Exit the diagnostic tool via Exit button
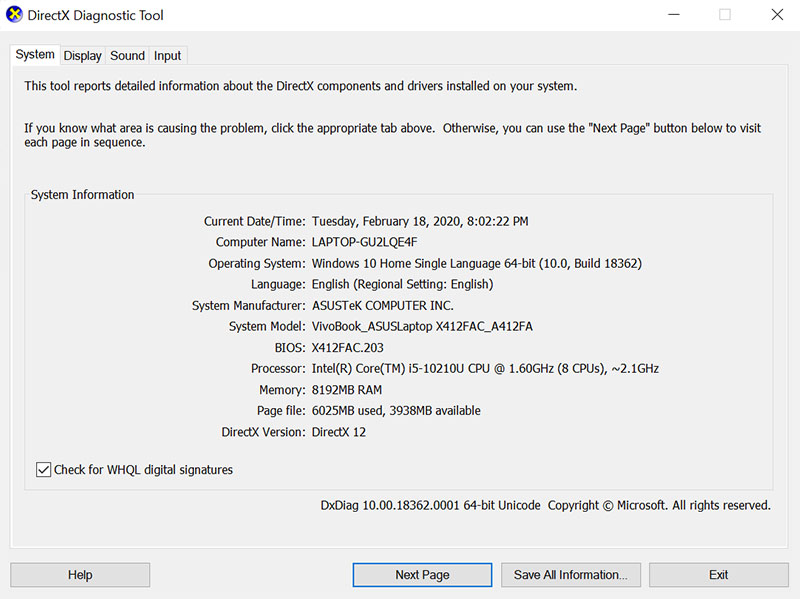Screen dimensions: 800x599 [718, 575]
